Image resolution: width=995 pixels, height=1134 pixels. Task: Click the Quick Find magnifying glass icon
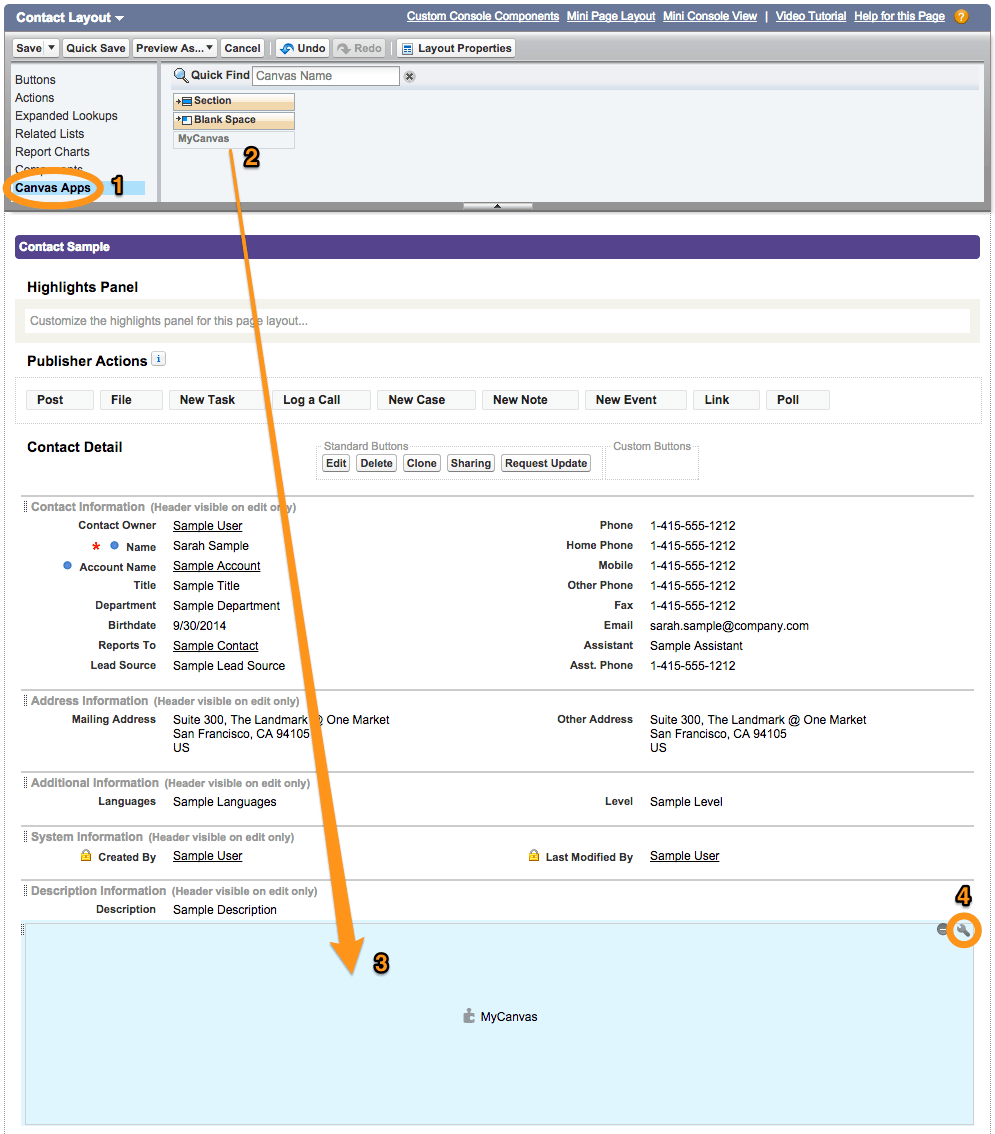click(181, 74)
